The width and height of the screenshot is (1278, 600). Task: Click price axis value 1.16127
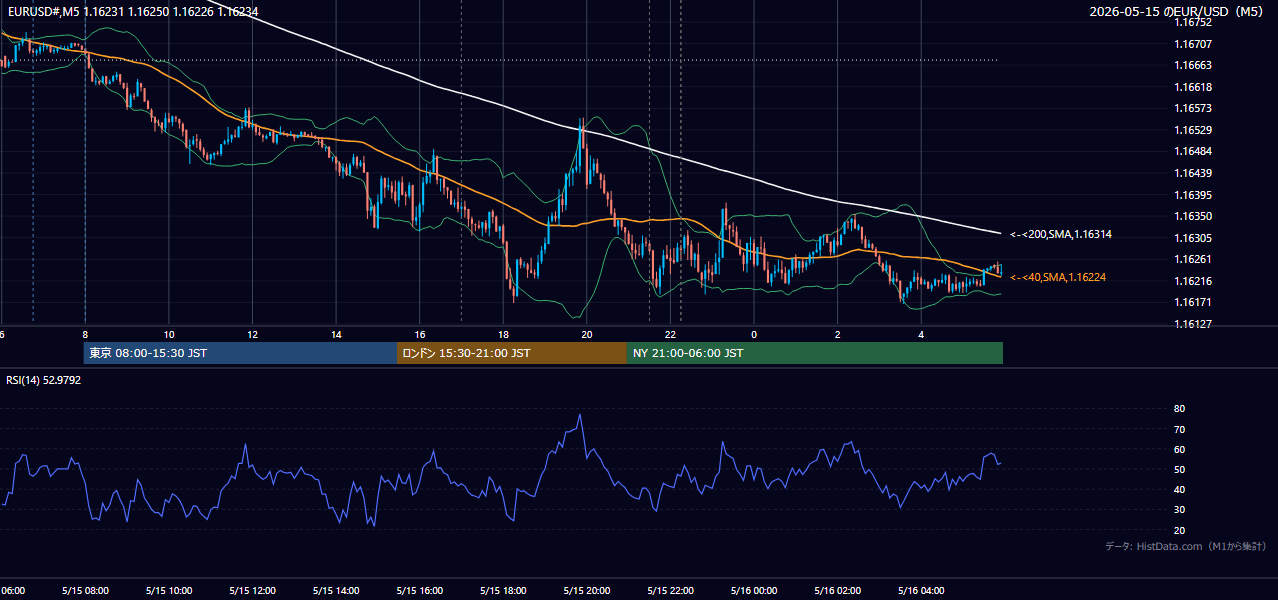click(1192, 324)
